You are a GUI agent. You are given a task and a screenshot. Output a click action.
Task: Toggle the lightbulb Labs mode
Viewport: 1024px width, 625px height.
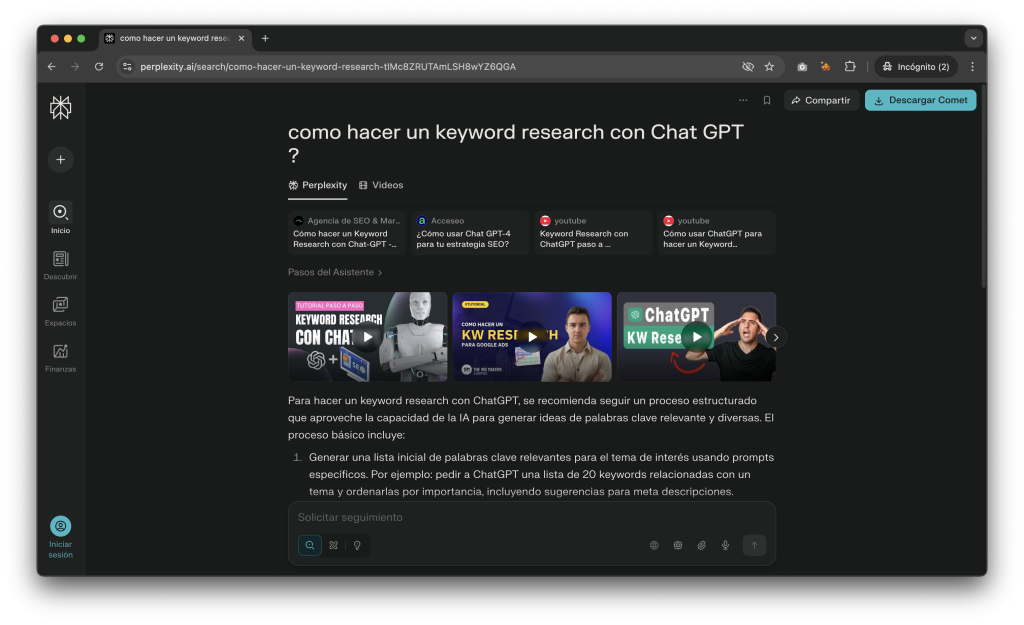357,545
